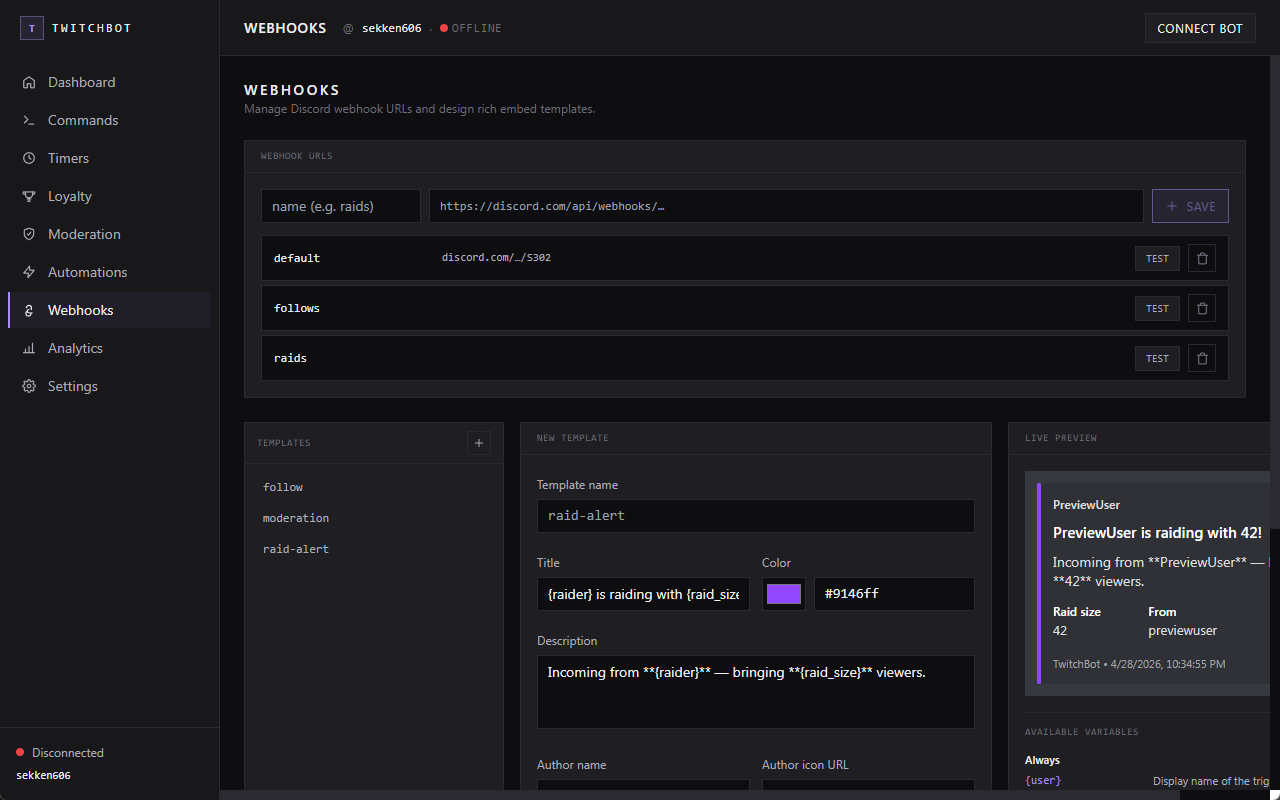
Task: Click the Description text area
Action: click(x=756, y=692)
